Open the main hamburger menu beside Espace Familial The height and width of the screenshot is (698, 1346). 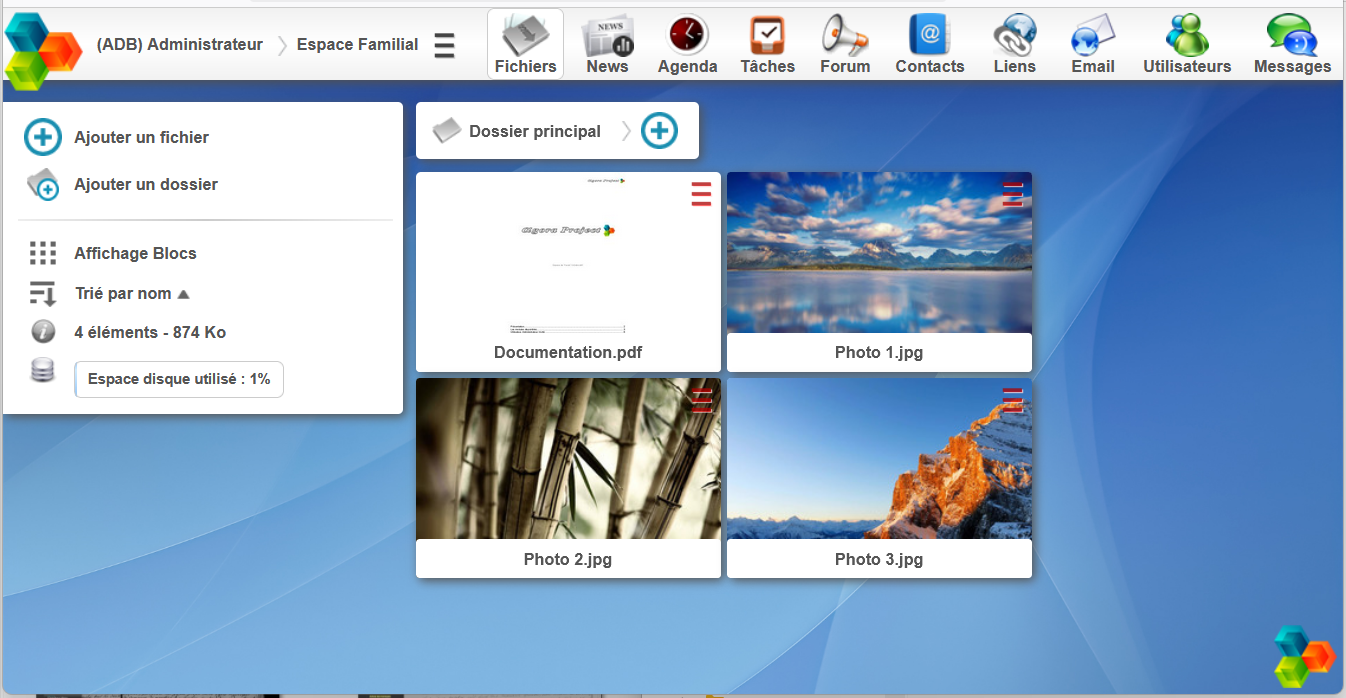[445, 45]
